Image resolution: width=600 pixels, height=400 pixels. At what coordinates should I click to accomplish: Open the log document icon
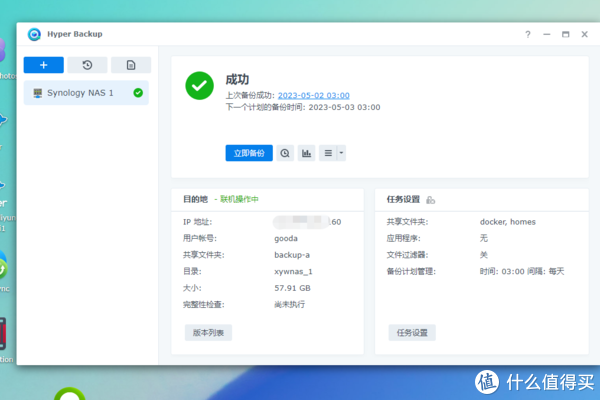tap(131, 65)
